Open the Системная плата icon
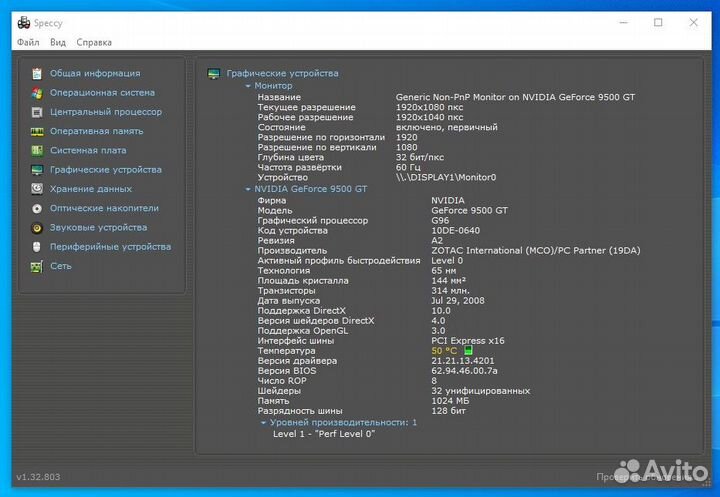This screenshot has width=720, height=497. pyautogui.click(x=37, y=150)
